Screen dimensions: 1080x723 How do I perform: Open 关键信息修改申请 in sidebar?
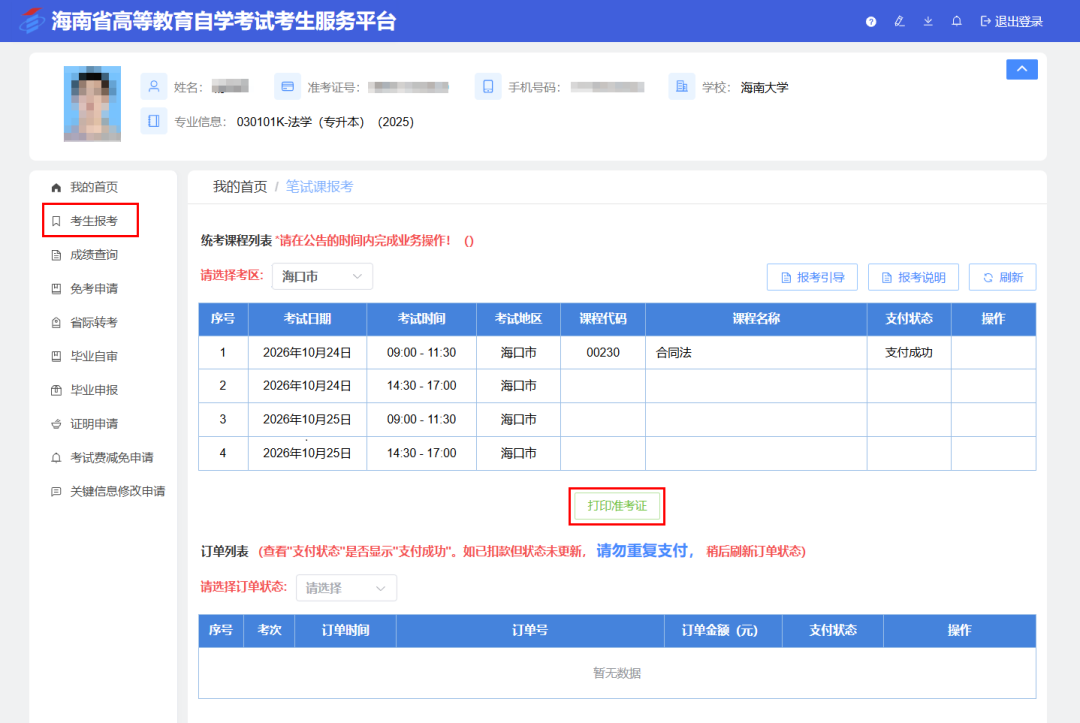point(117,491)
